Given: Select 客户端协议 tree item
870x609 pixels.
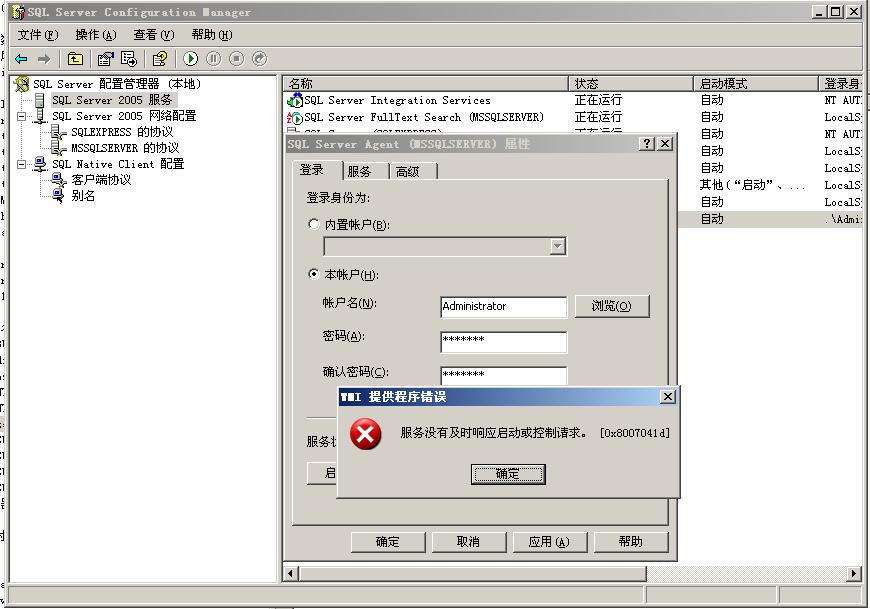Looking at the screenshot, I should click(x=101, y=180).
